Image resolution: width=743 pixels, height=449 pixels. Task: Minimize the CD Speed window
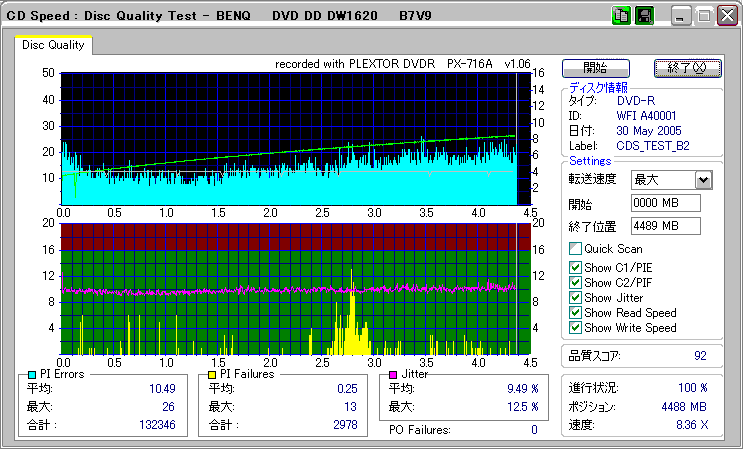[x=680, y=16]
